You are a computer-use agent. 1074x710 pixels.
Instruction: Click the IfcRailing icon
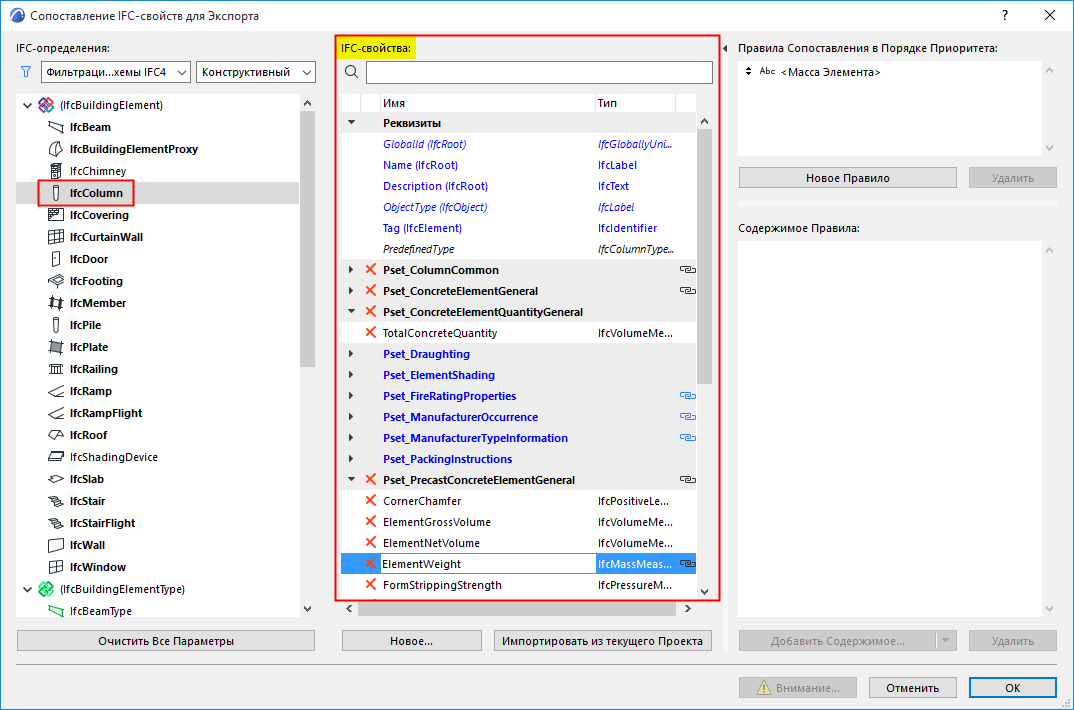click(x=55, y=369)
